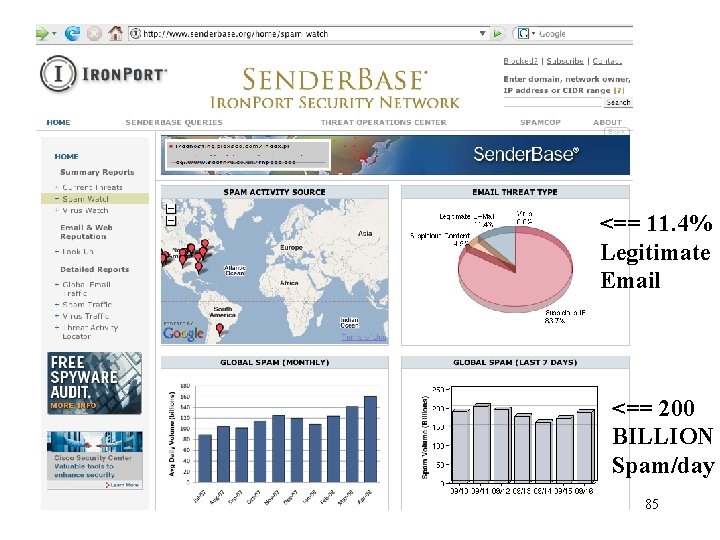Open the map Terms of Use link
This screenshot has width=720, height=540.
(364, 337)
